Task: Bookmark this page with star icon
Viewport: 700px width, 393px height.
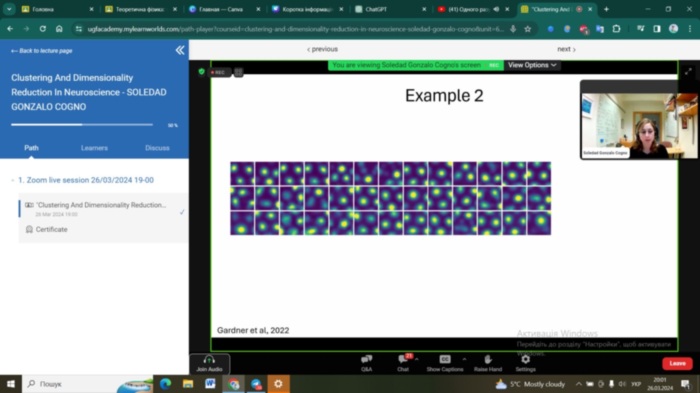Action: click(528, 29)
